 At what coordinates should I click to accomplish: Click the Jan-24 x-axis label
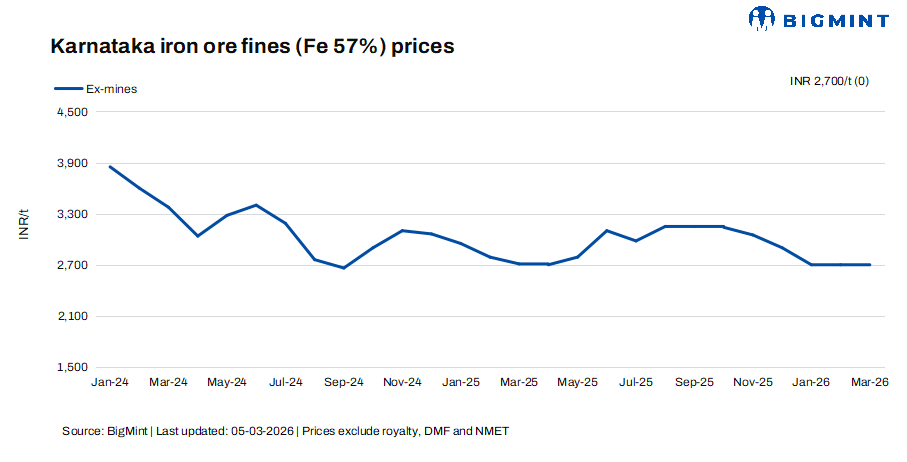(x=109, y=382)
